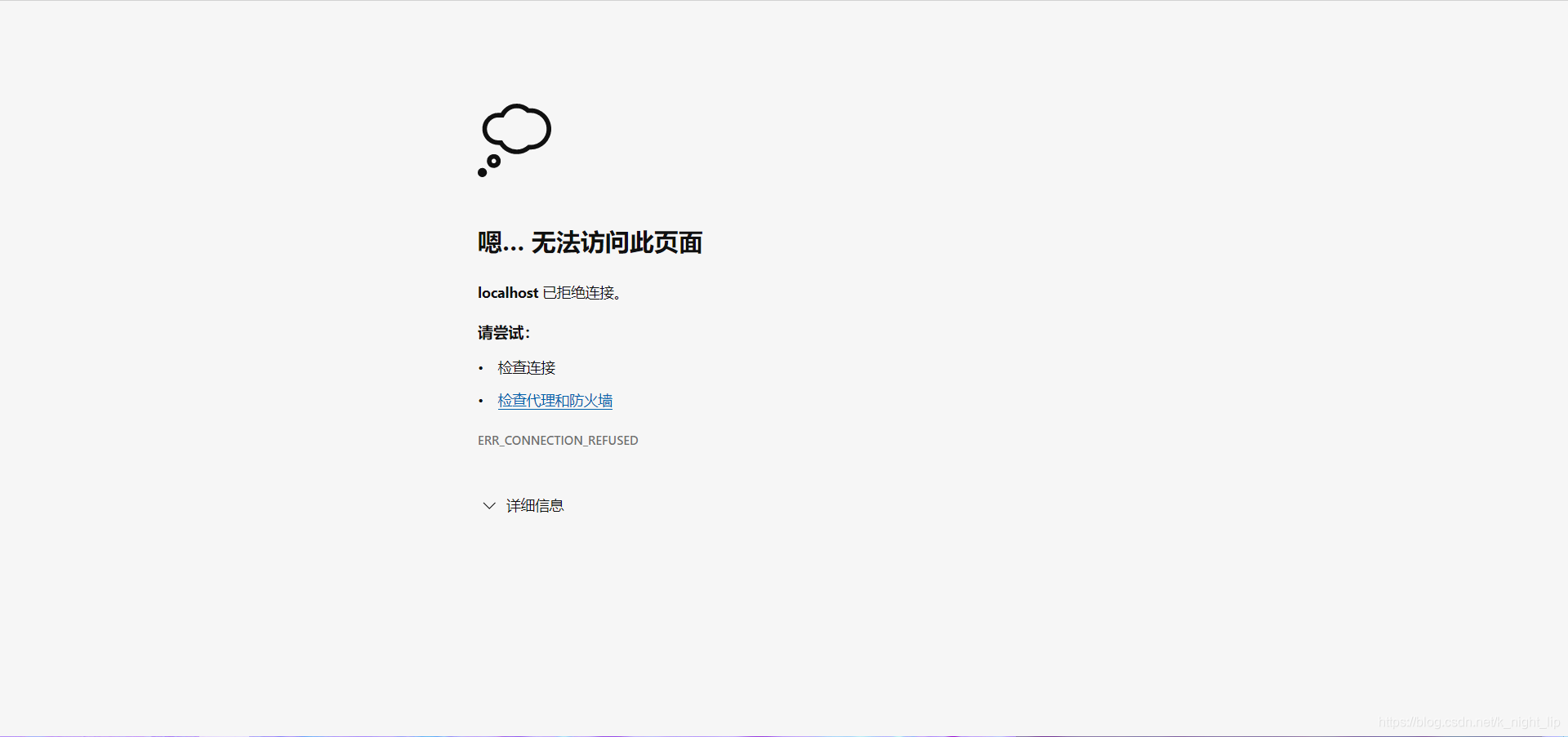The width and height of the screenshot is (1568, 737).
Task: Click the heading 嗯…无法访问此页面
Action: tap(590, 242)
